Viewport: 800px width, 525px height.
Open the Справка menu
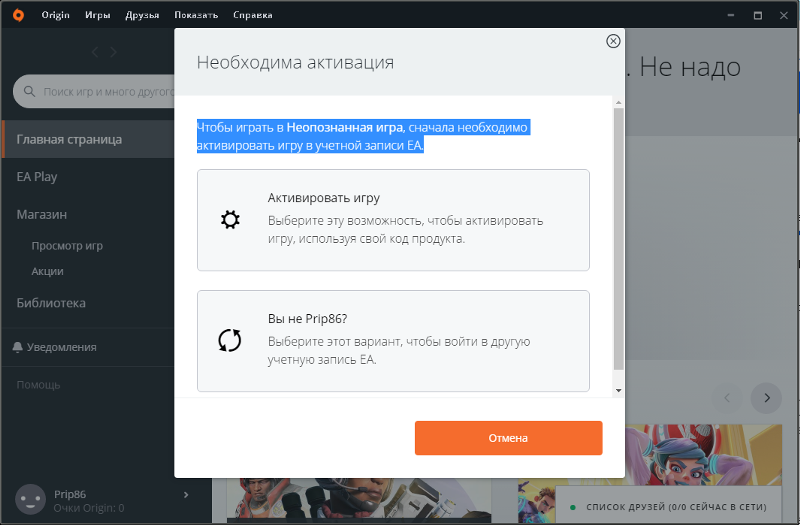253,15
